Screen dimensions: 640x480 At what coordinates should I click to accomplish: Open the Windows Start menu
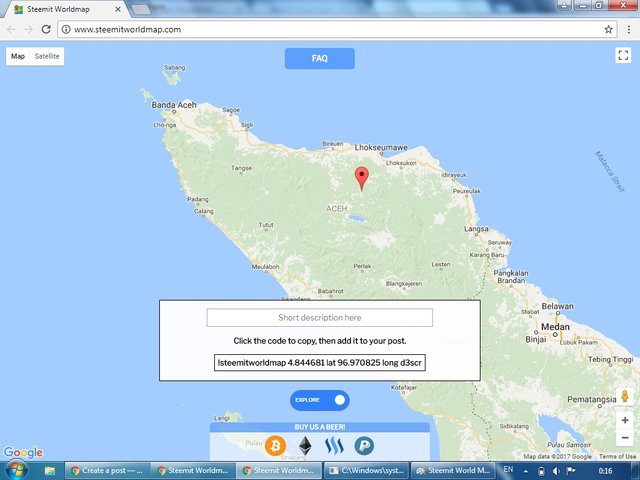click(17, 471)
